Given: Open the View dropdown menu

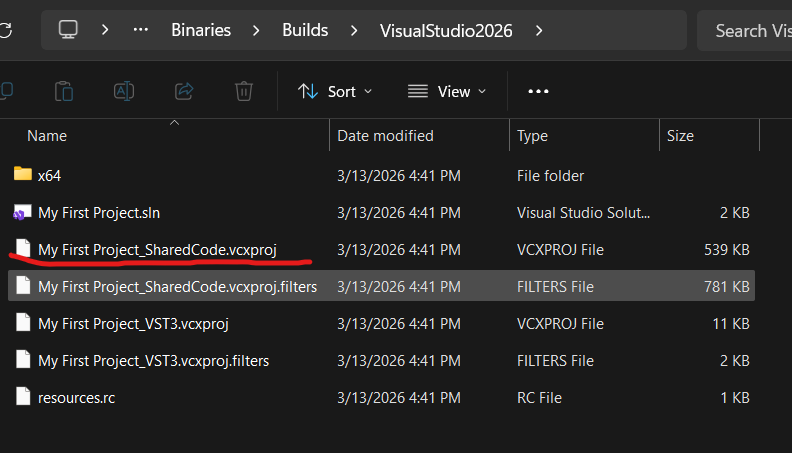Looking at the screenshot, I should (447, 91).
